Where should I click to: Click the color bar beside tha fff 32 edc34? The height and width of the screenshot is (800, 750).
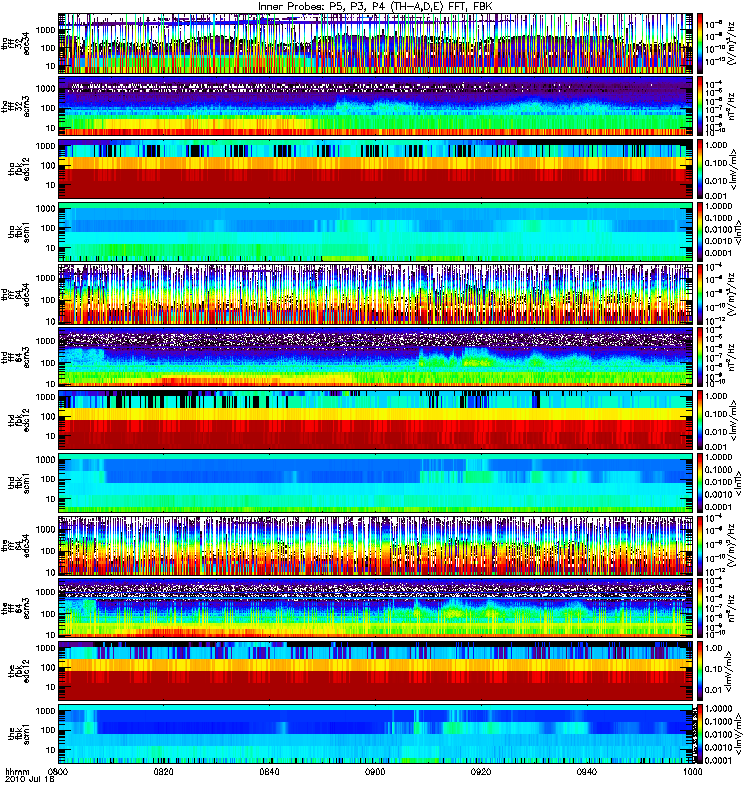coord(700,43)
